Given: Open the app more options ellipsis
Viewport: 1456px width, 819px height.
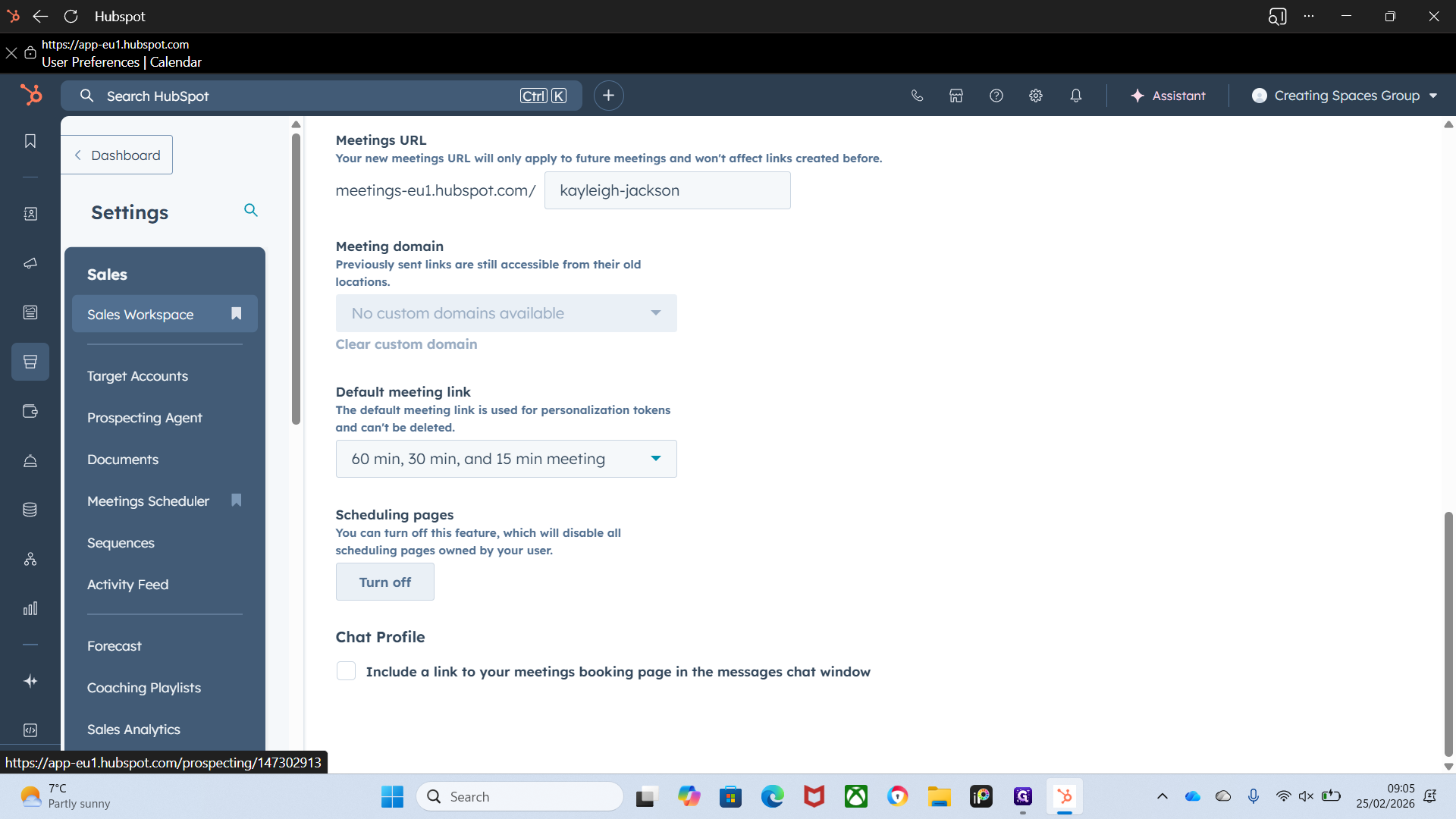Looking at the screenshot, I should point(1309,16).
